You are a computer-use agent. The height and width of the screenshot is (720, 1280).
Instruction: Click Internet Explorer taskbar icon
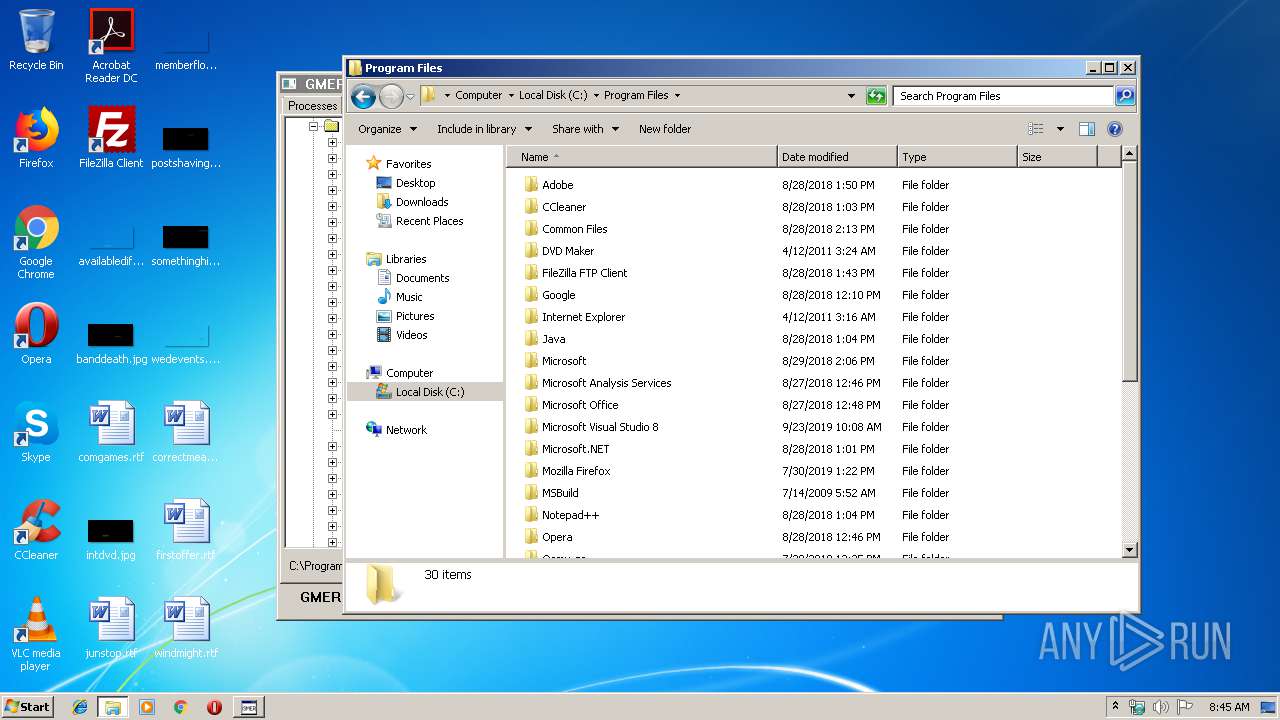80,707
